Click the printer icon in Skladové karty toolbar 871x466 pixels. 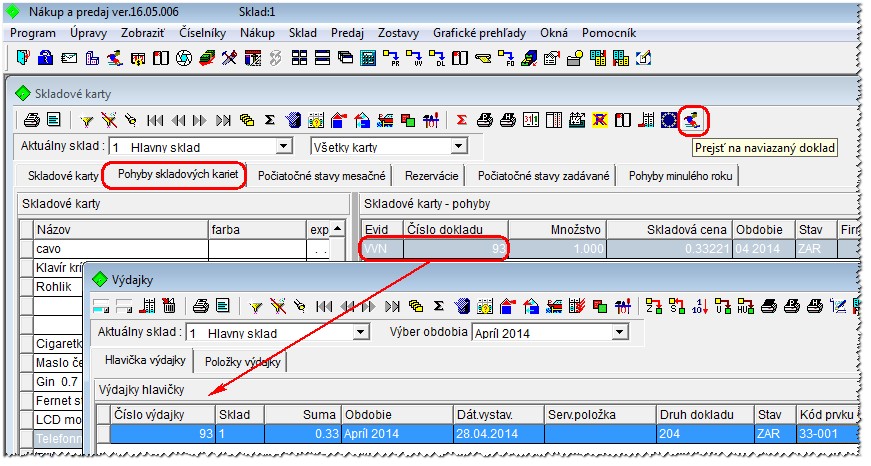click(32, 119)
